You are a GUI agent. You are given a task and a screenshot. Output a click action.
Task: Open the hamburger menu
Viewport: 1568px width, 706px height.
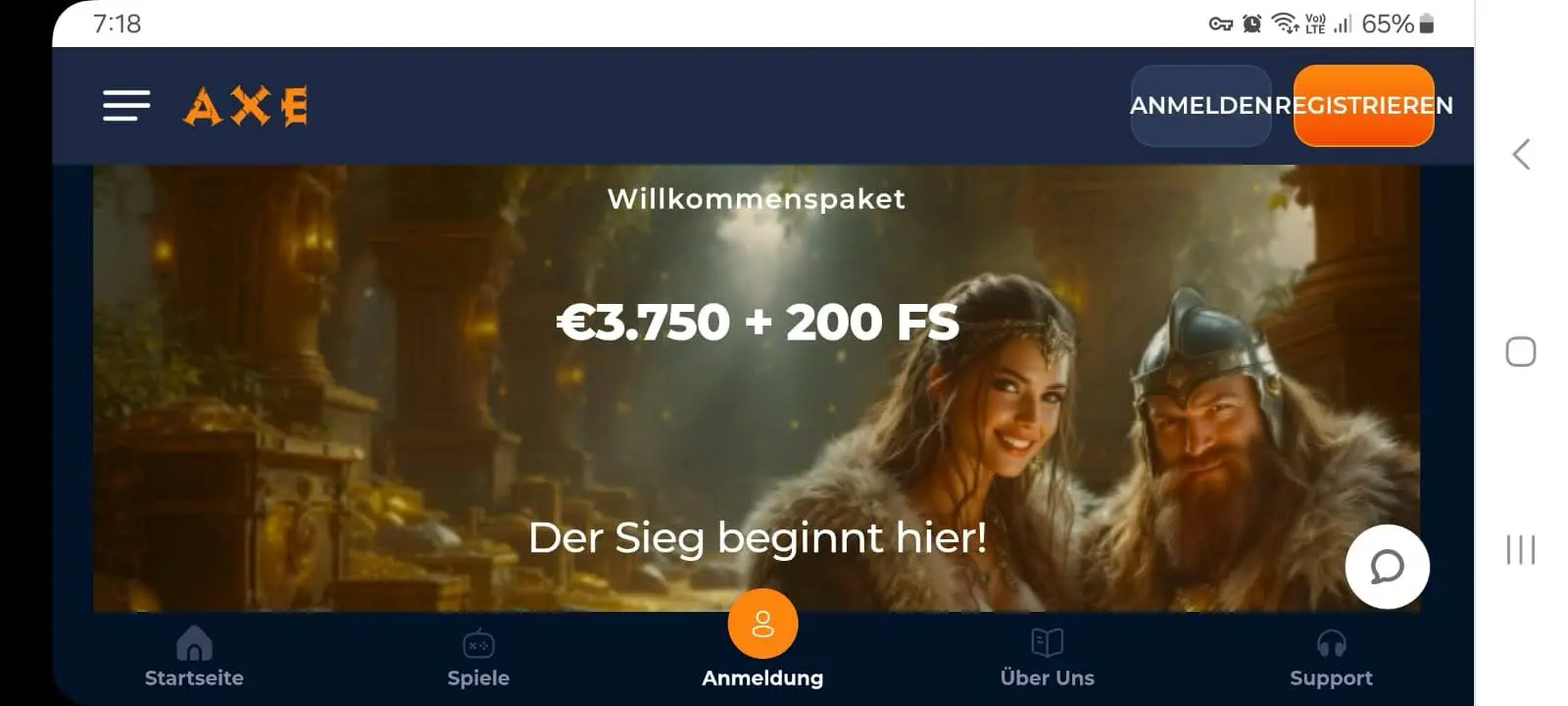[x=126, y=106]
